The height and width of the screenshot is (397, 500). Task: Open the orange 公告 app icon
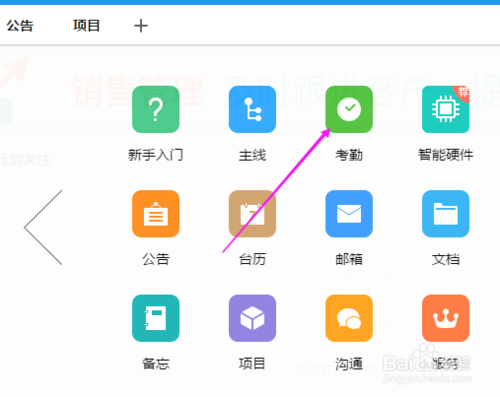pyautogui.click(x=156, y=214)
